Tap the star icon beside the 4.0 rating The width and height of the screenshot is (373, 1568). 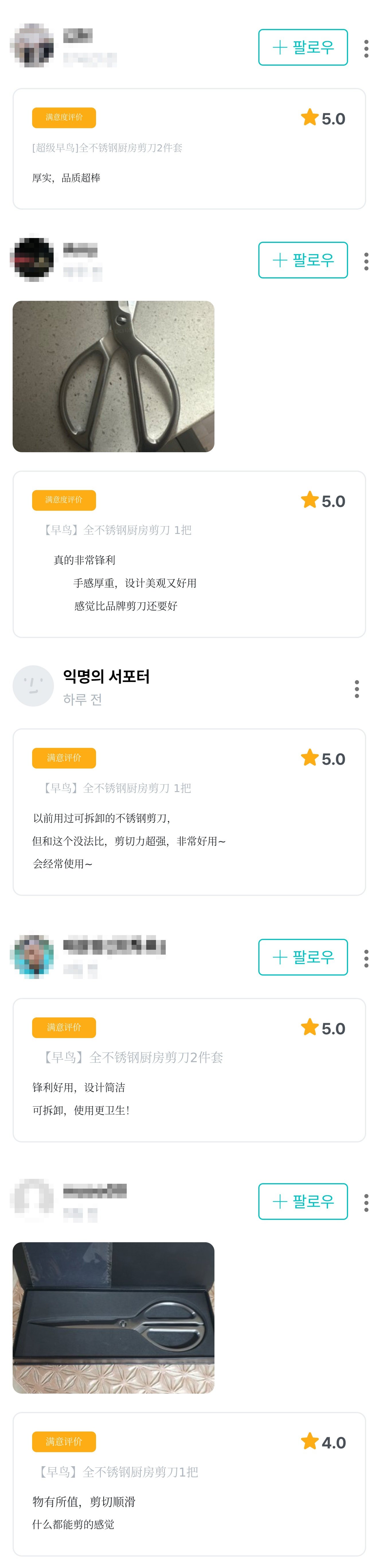310,1441
